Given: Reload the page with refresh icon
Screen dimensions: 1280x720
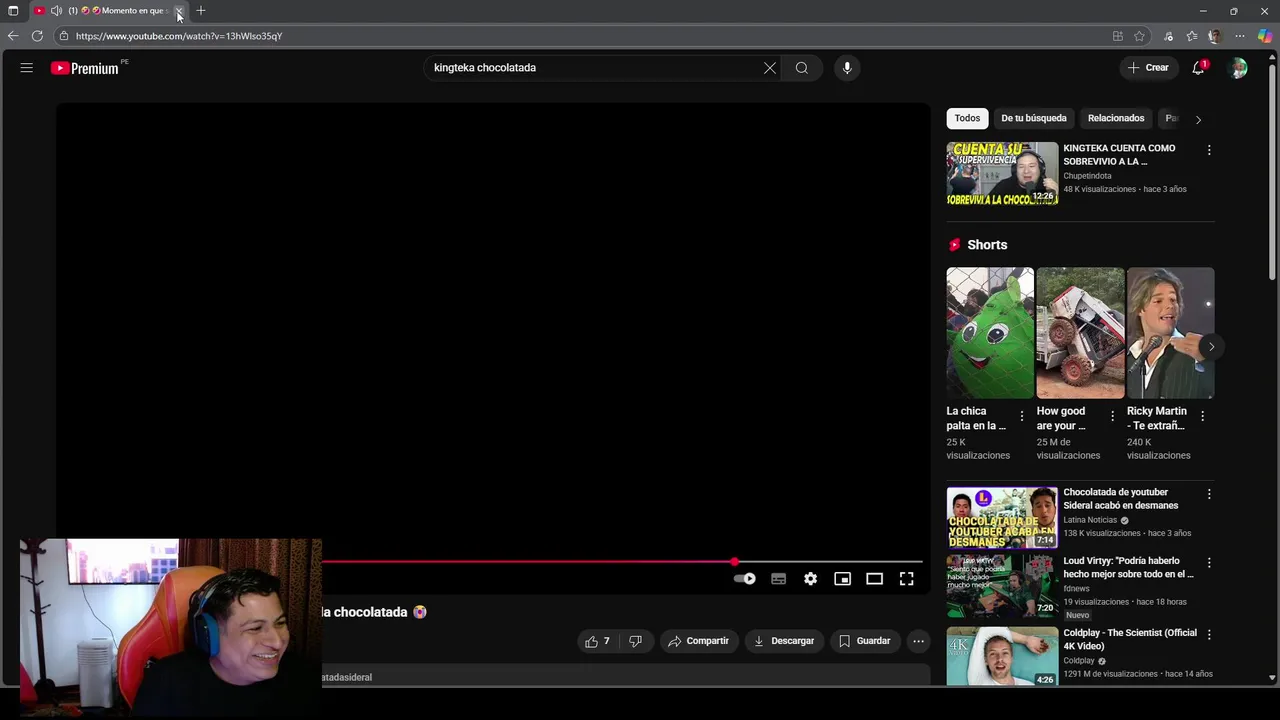Looking at the screenshot, I should [37, 36].
